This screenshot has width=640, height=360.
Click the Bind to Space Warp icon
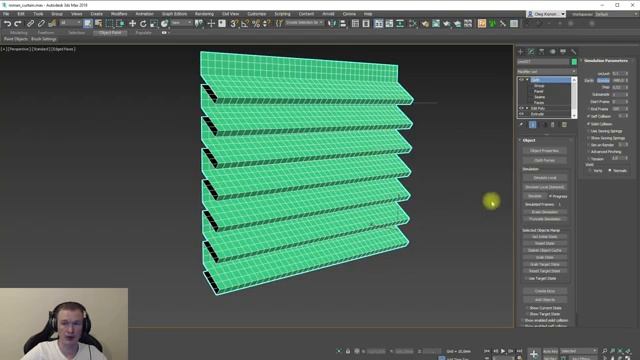pos(52,24)
